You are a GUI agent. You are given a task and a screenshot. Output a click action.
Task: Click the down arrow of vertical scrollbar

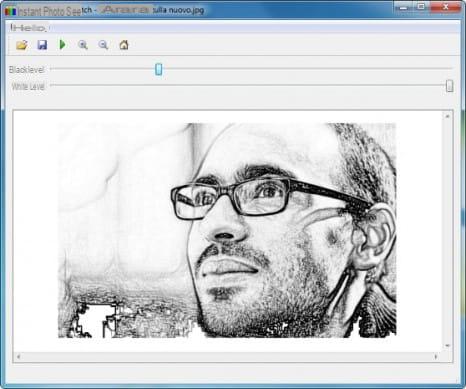[447, 346]
